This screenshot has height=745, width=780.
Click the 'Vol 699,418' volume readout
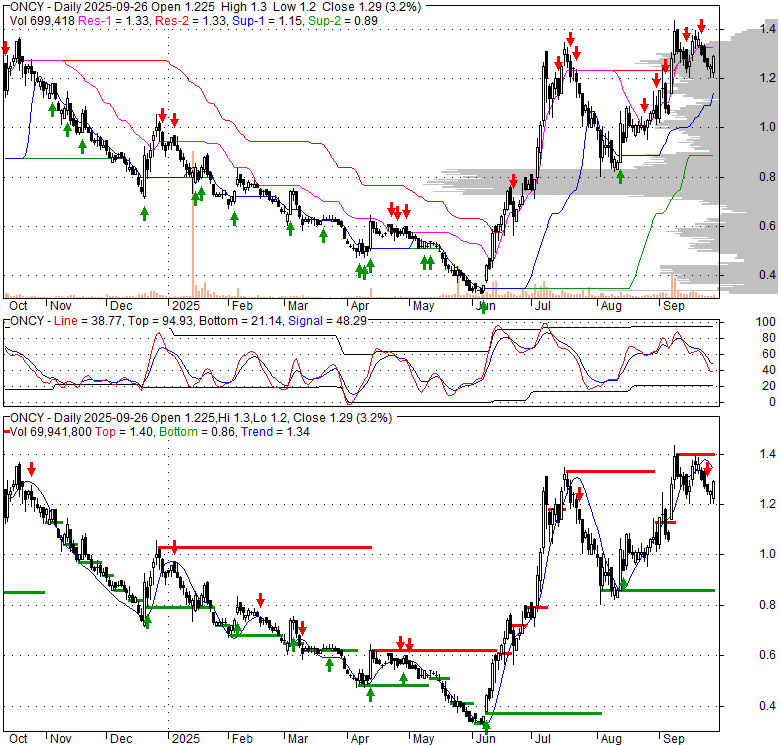(42, 21)
